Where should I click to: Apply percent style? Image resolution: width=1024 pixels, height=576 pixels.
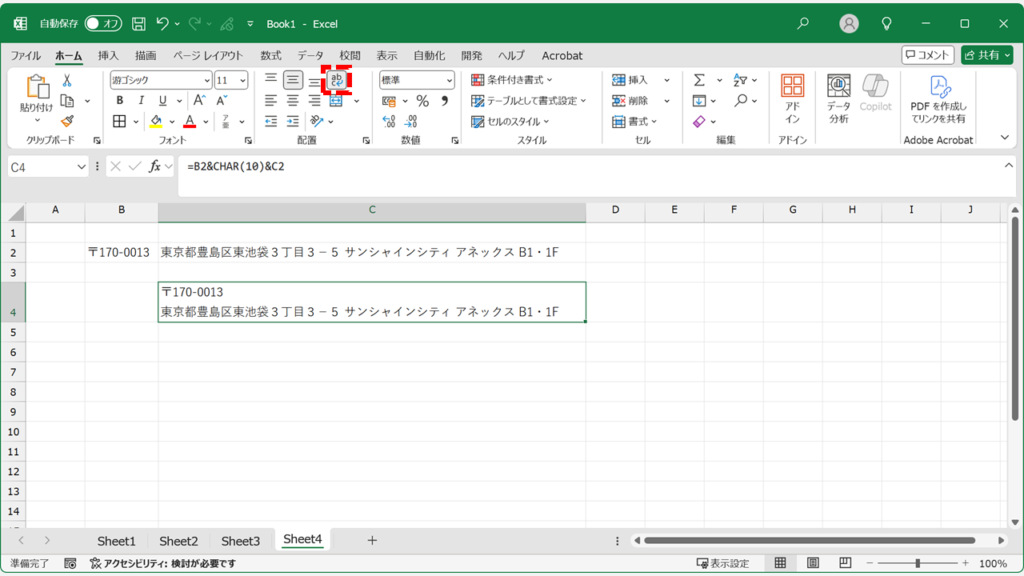423,101
